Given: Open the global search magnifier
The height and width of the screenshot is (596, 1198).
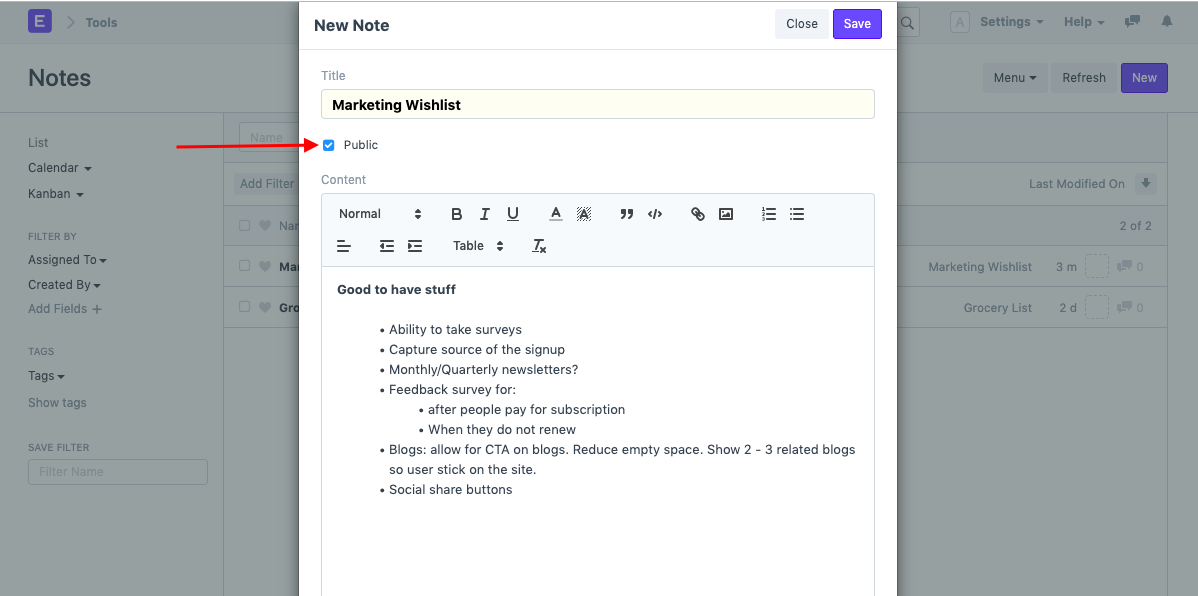Looking at the screenshot, I should [906, 21].
